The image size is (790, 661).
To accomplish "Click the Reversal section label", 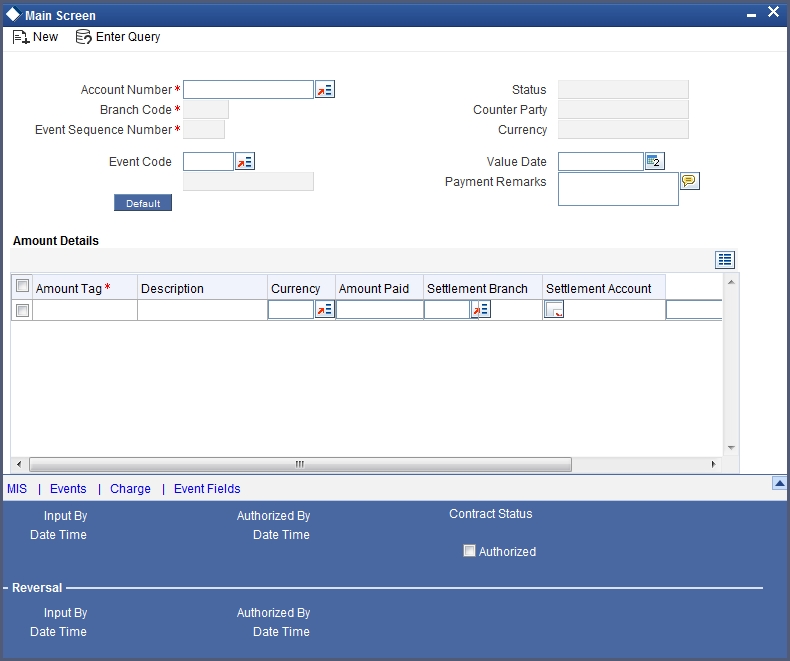I will click(37, 588).
